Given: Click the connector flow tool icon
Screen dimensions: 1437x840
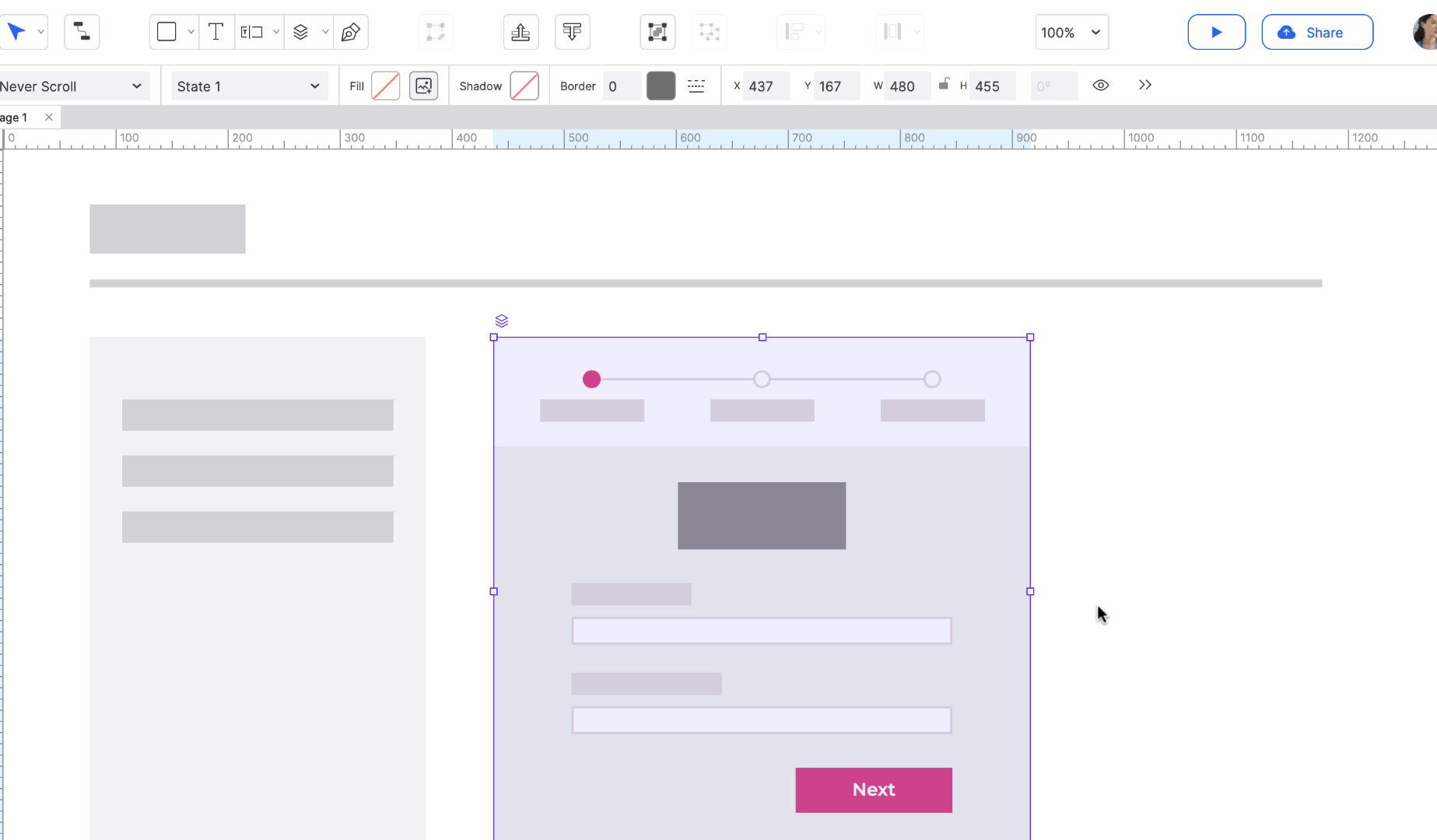Looking at the screenshot, I should [x=82, y=32].
